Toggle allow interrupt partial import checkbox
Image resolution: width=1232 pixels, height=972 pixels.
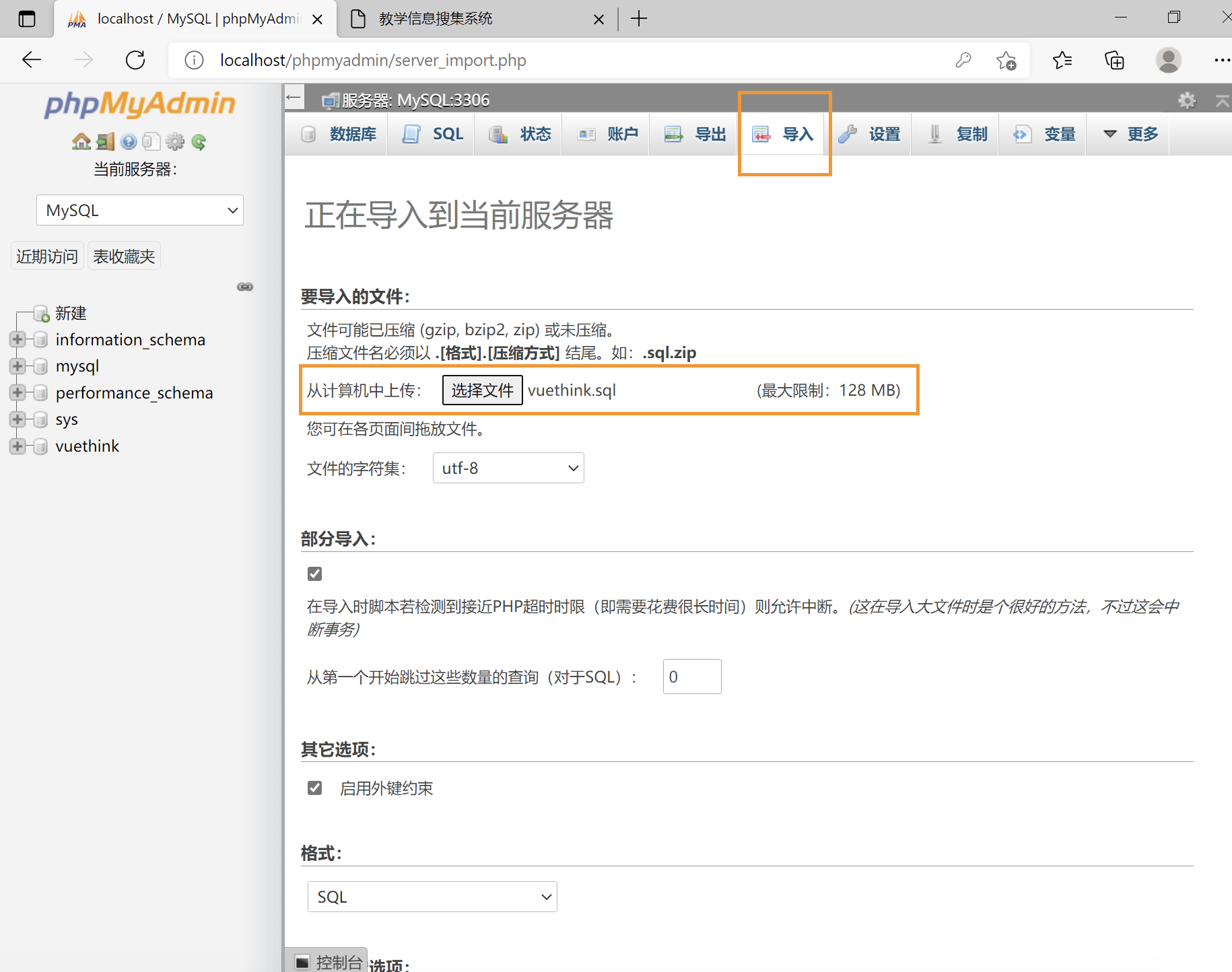click(314, 574)
